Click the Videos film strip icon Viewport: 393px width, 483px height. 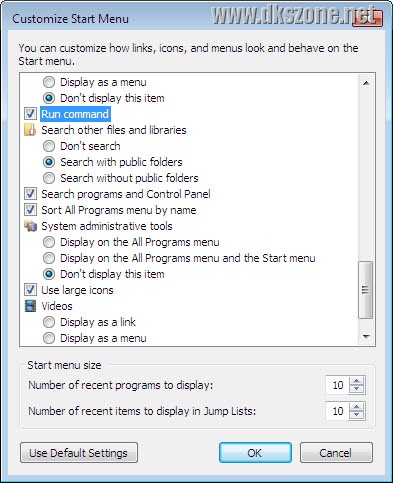point(30,306)
